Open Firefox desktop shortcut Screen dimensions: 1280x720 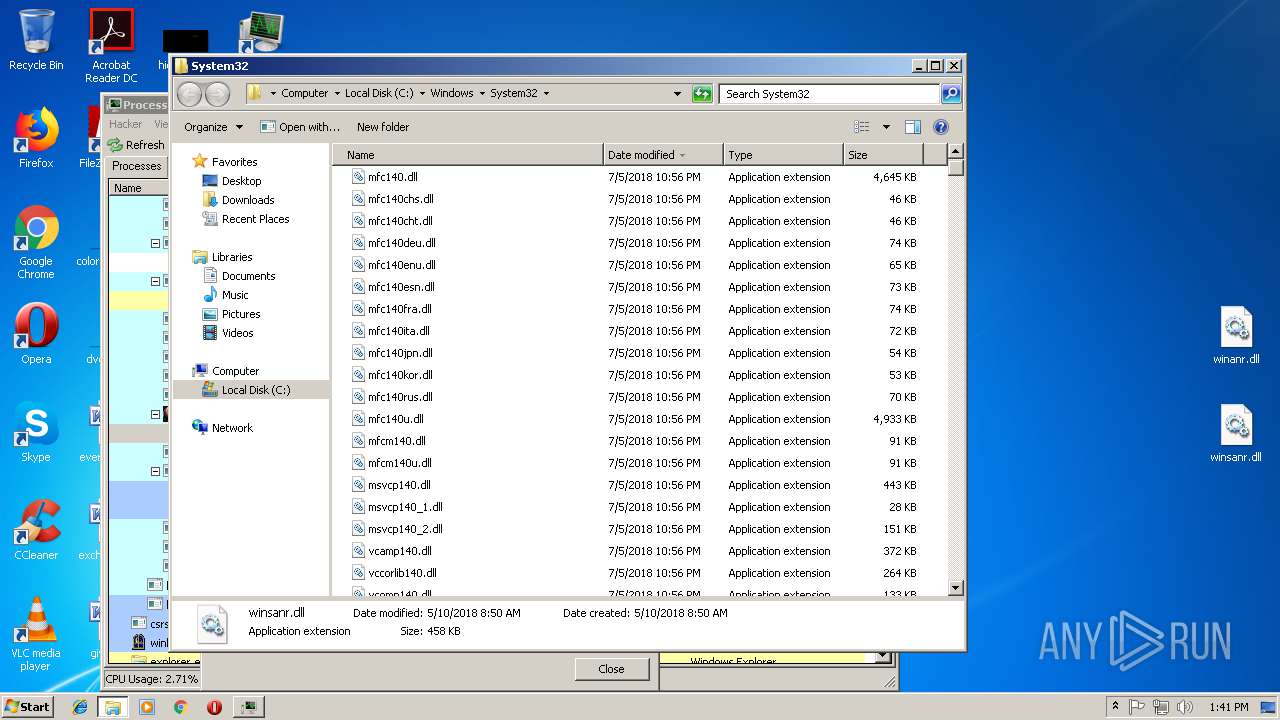[x=36, y=138]
